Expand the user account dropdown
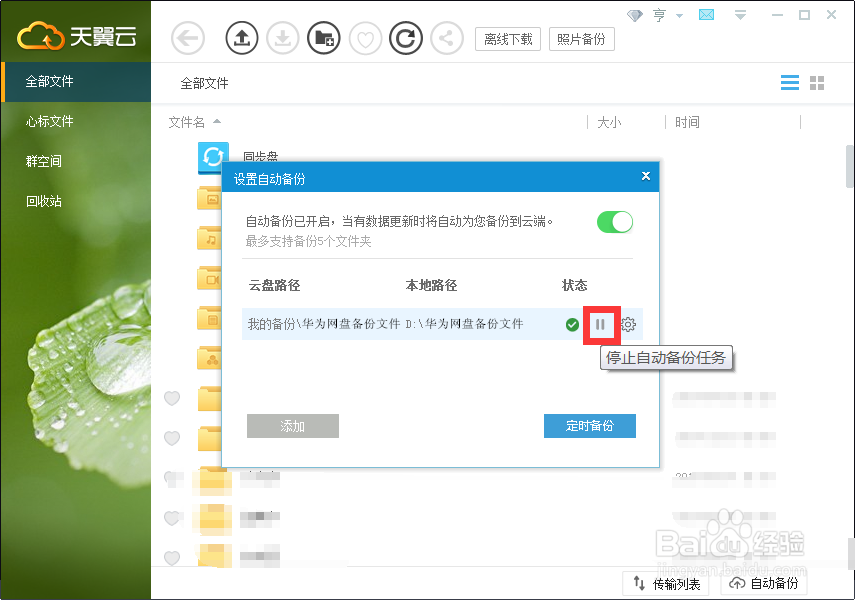855x600 pixels. (670, 16)
